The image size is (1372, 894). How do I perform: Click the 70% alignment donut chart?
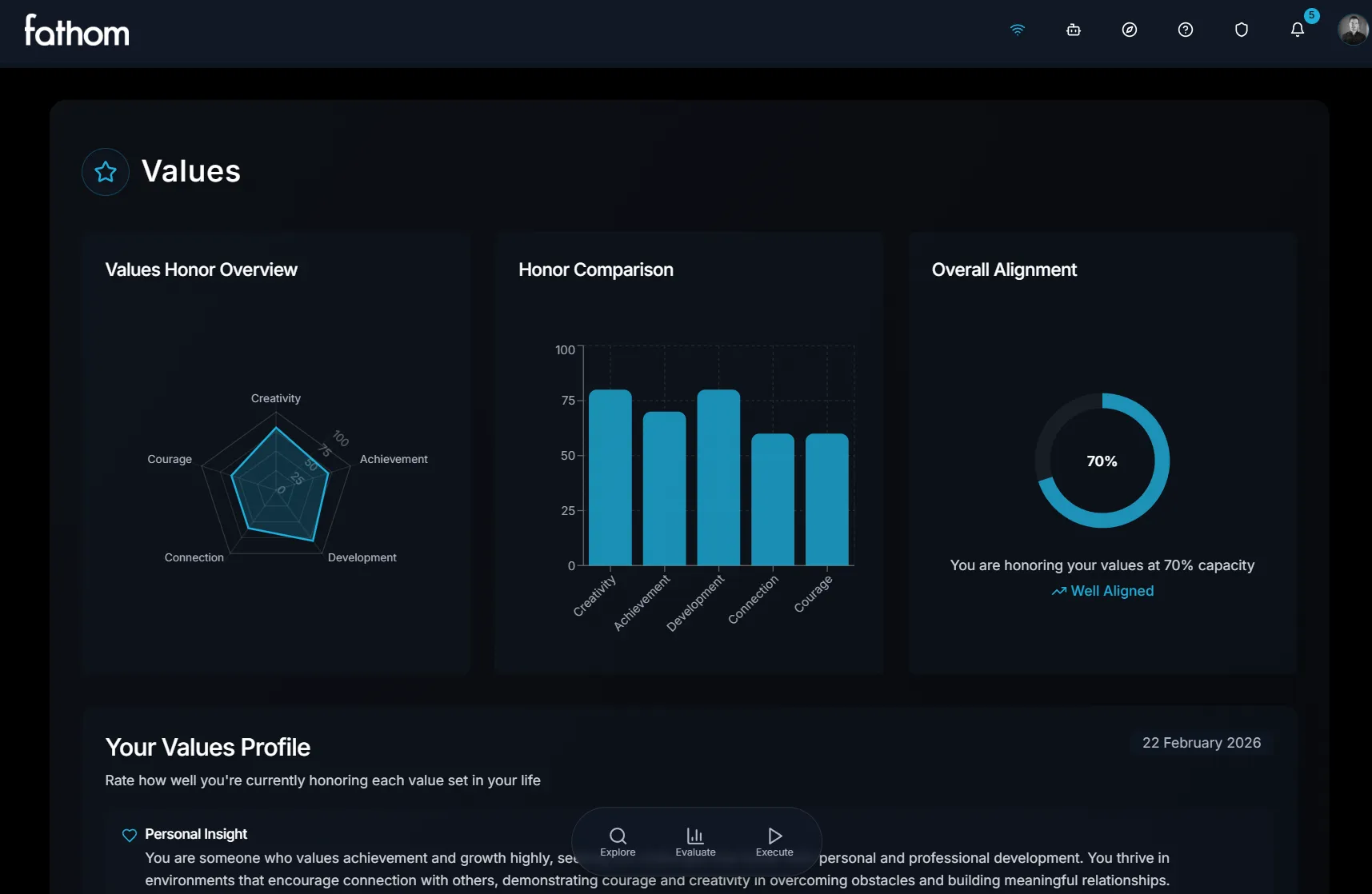[1102, 461]
